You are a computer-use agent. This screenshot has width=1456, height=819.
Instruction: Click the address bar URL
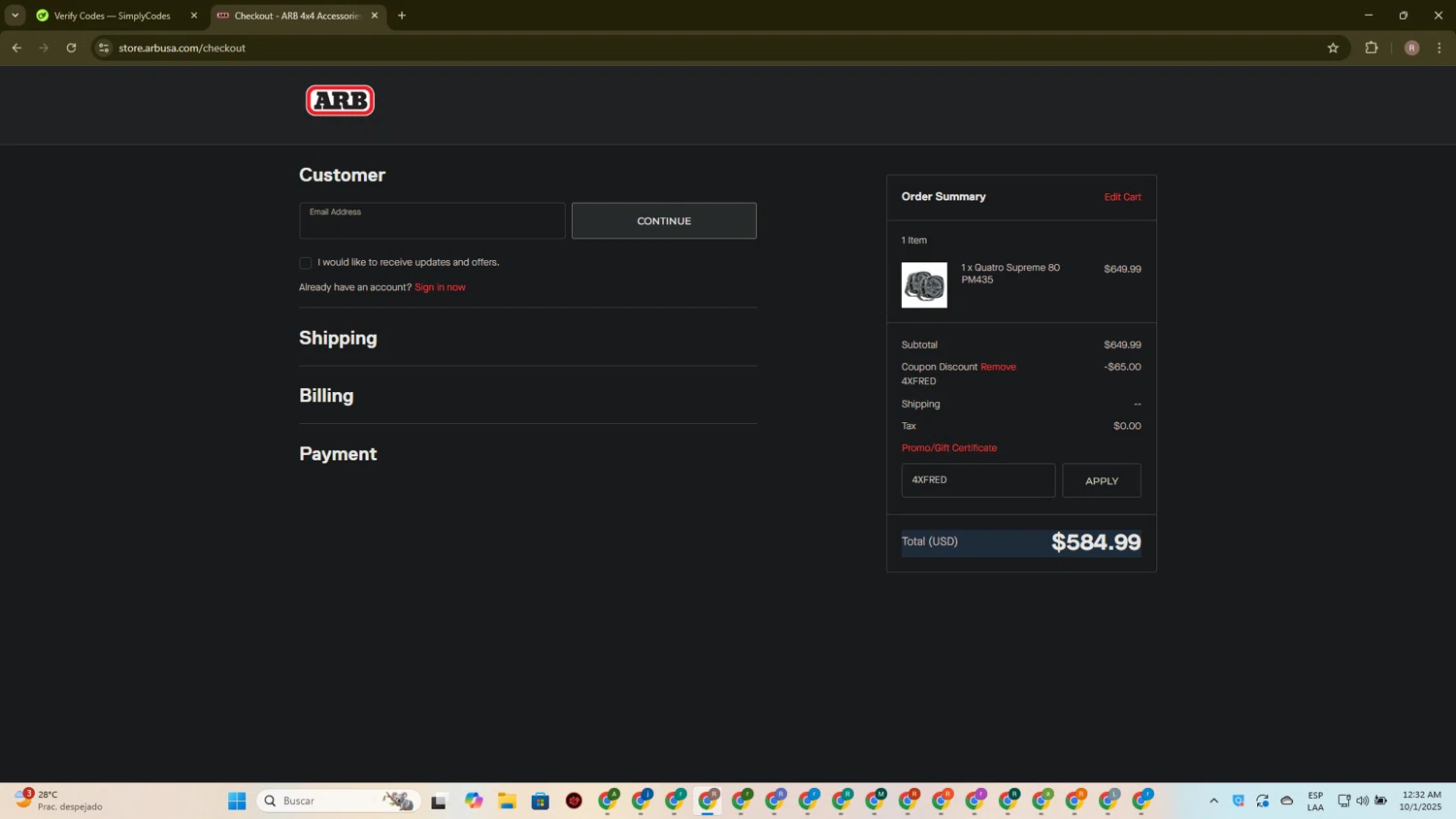182,48
